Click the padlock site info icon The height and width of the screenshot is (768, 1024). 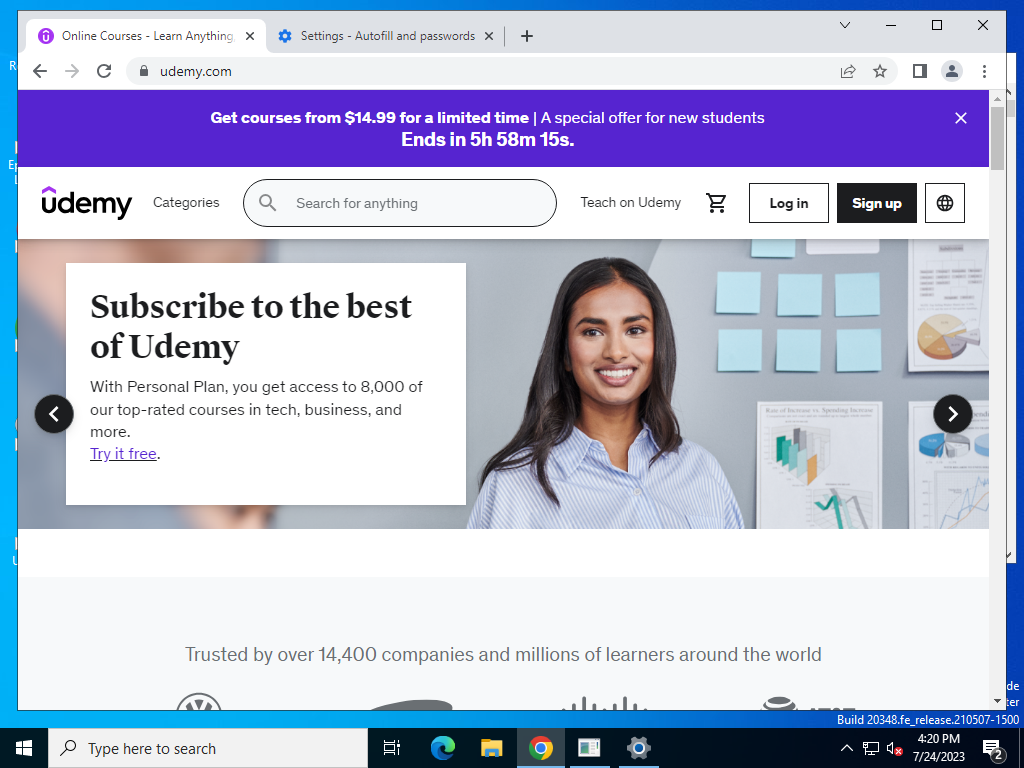pos(144,71)
